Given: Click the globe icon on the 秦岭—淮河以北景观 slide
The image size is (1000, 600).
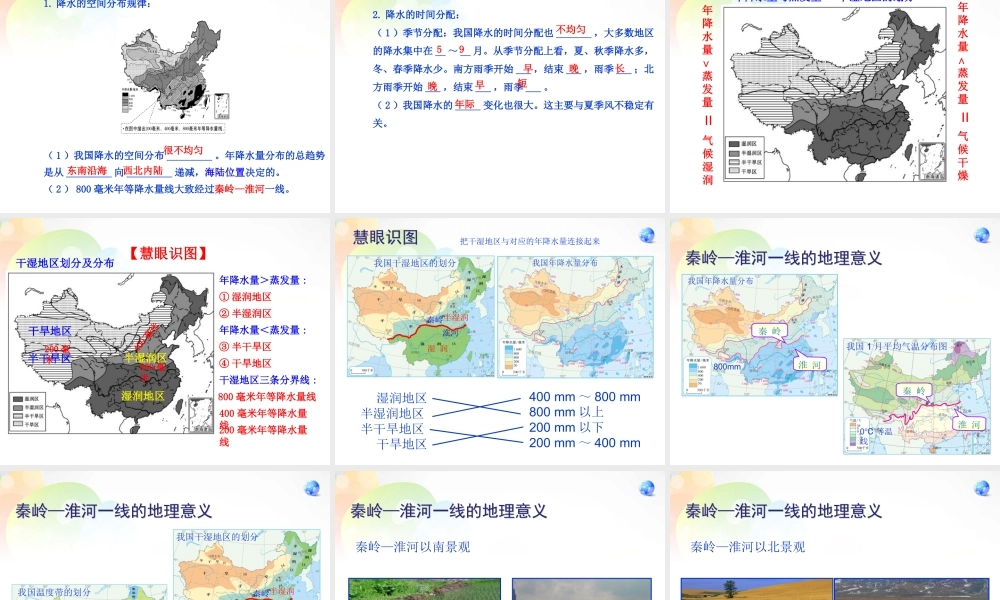Looking at the screenshot, I should coord(982,488).
